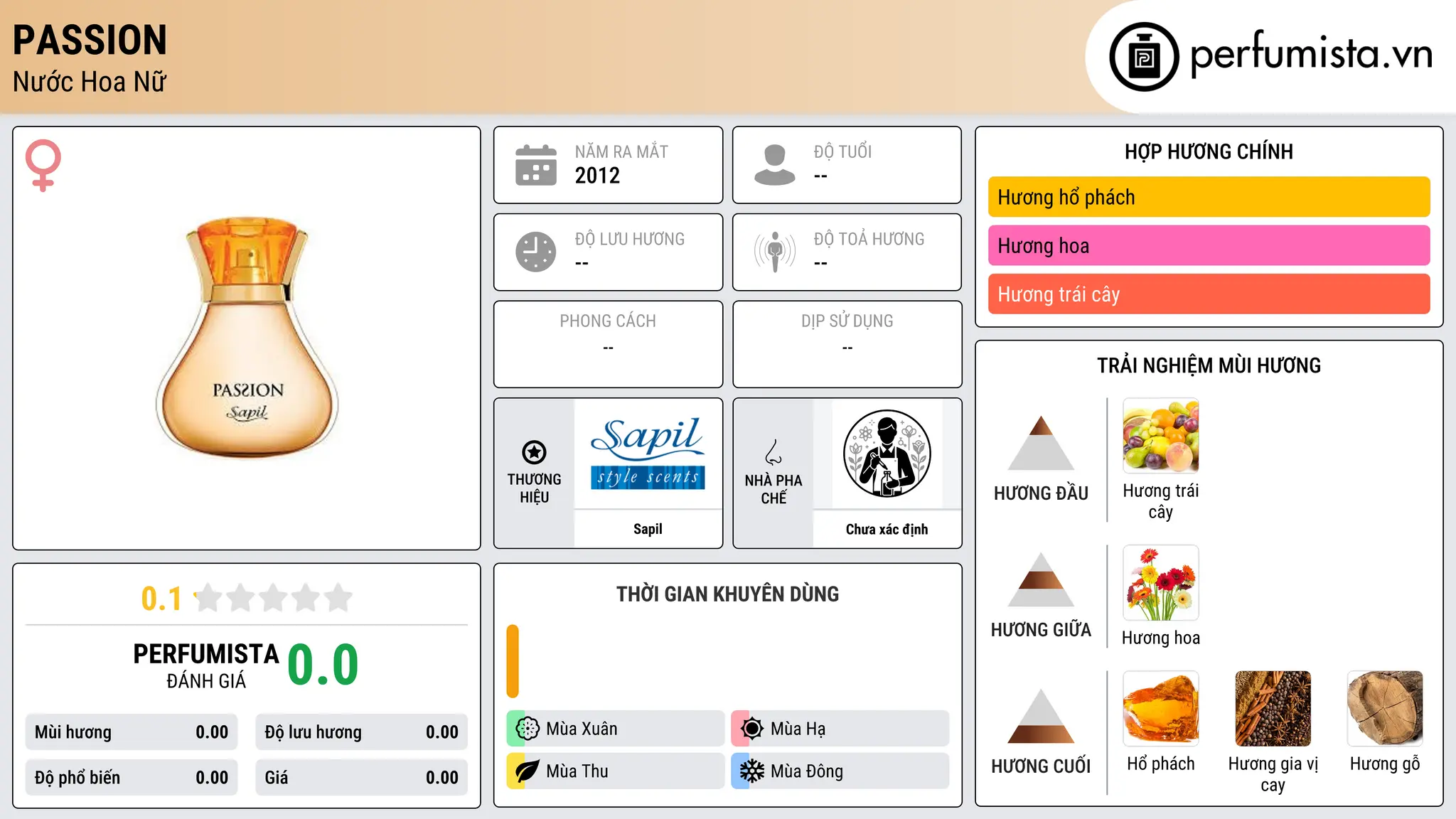Click the clock icon beside Độ lưu hương
This screenshot has height=819, width=1456.
click(536, 252)
